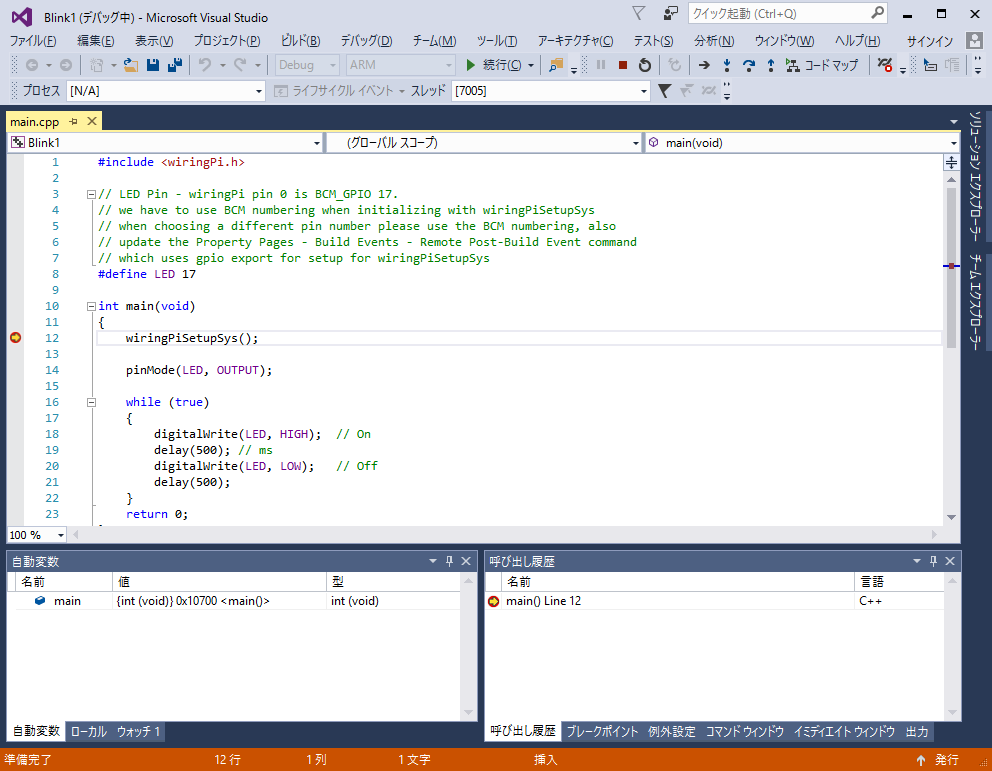Viewport: 992px width, 771px height.
Task: Click the Save (floppy disk) toolbar icon
Action: point(152,65)
